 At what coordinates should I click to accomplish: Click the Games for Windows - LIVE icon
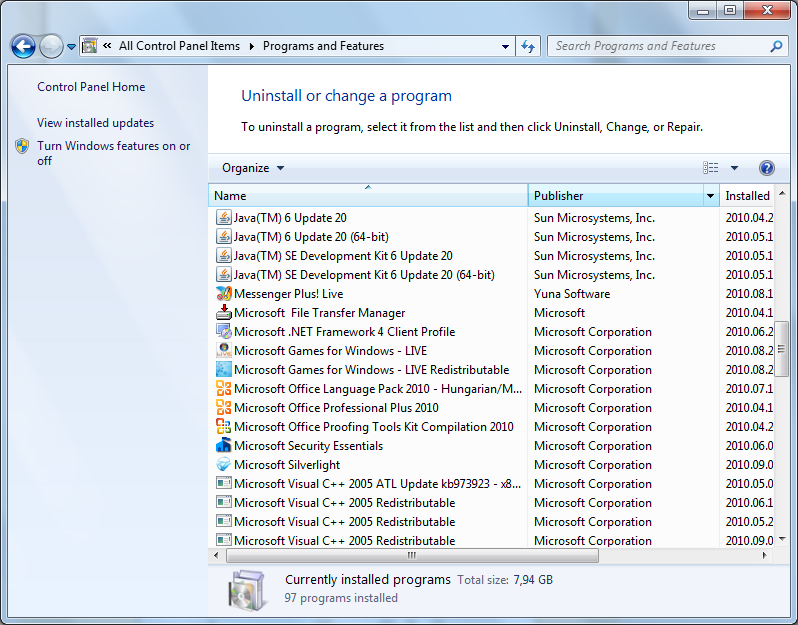pyautogui.click(x=223, y=350)
